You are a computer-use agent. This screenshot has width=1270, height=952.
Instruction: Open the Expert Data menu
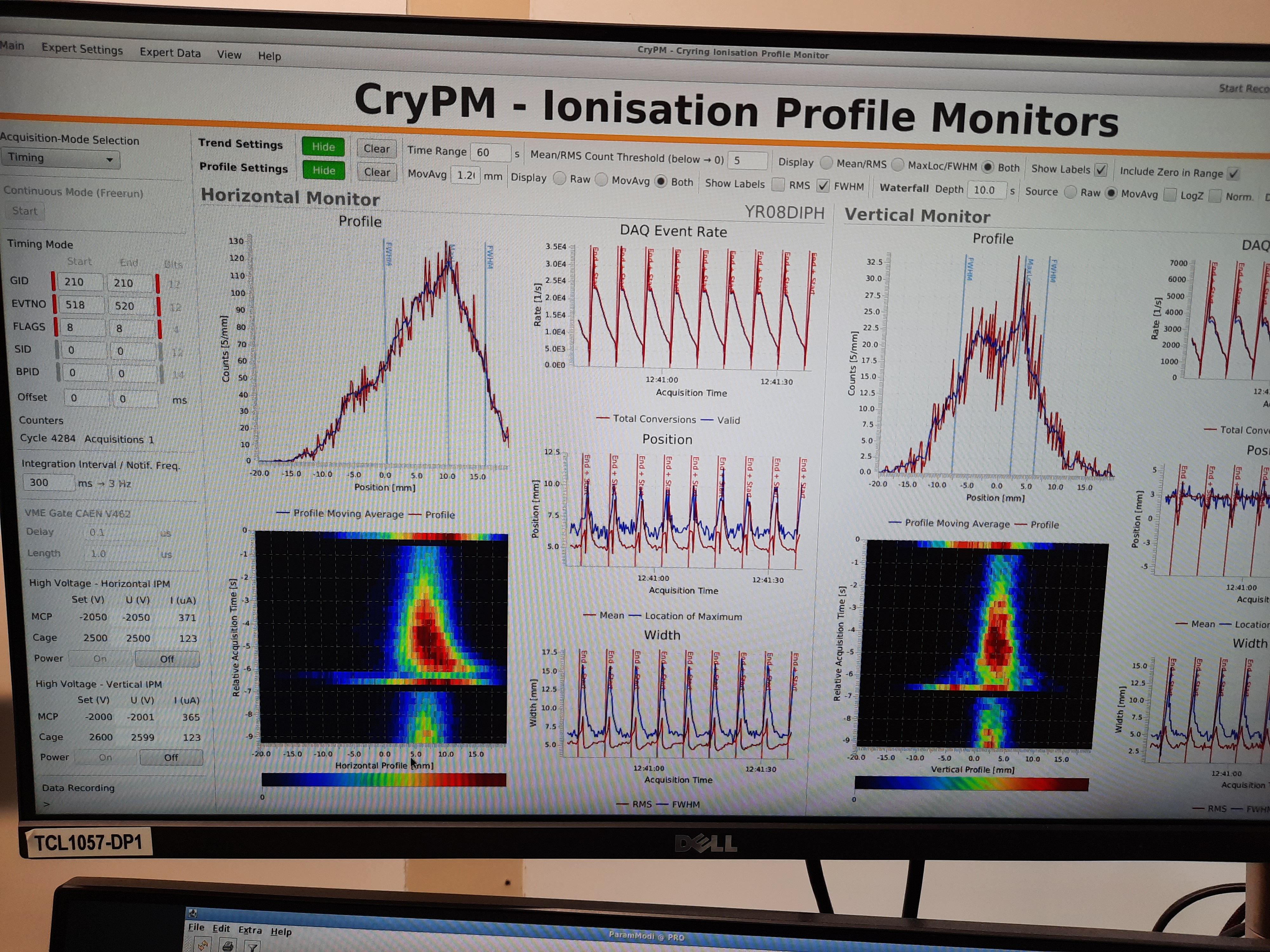(x=170, y=53)
